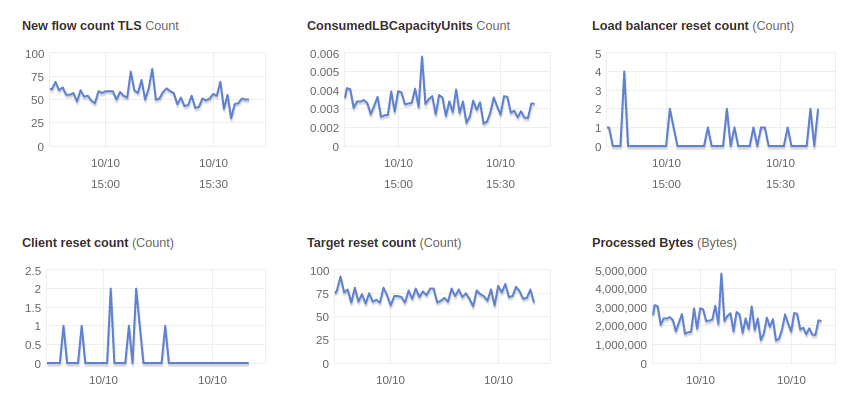
Task: Click the 15:30 label under Load balancer reset count
Action: point(780,184)
